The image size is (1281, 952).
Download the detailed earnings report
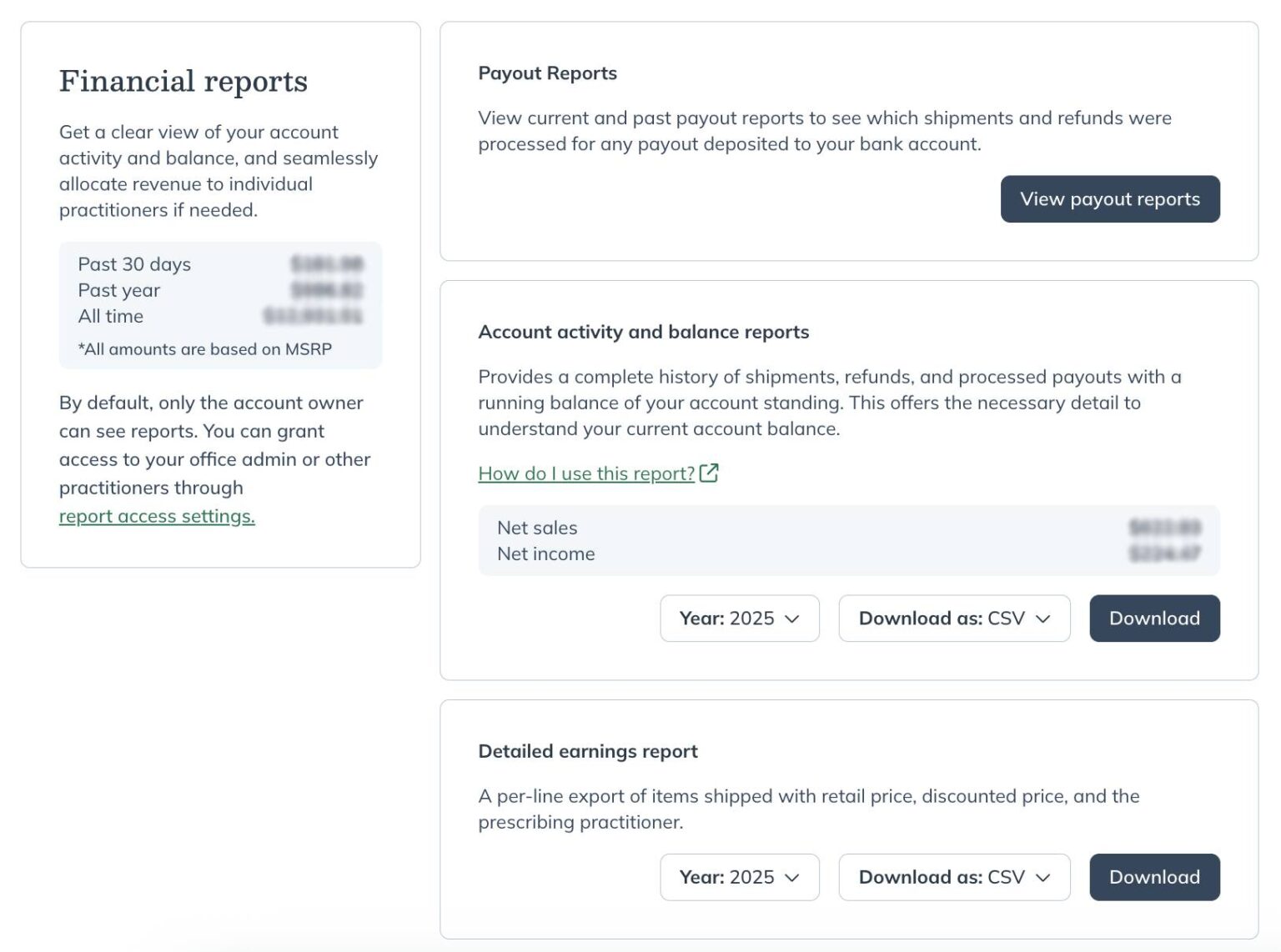click(x=1154, y=877)
